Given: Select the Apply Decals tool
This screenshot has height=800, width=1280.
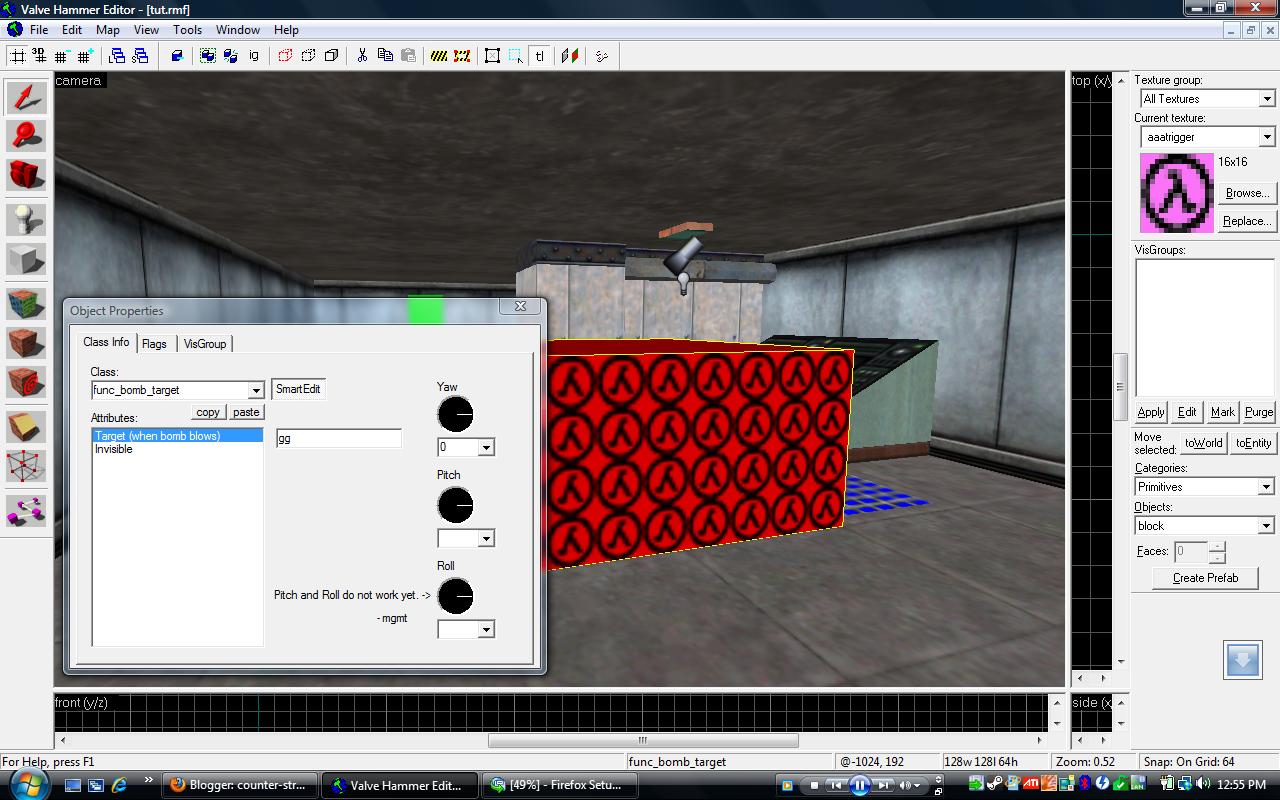Looking at the screenshot, I should pos(27,384).
